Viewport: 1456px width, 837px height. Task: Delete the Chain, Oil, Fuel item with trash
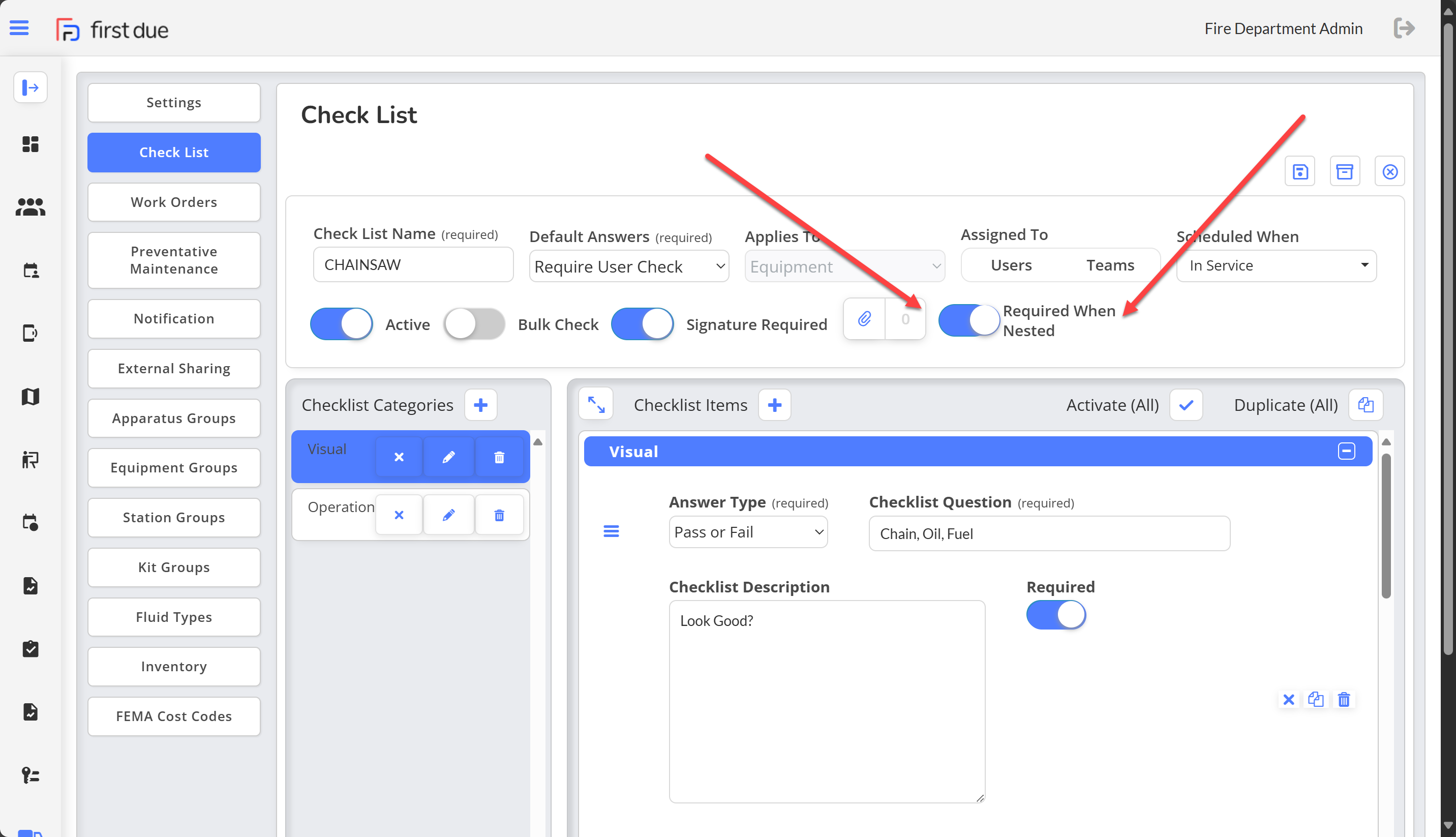click(x=1343, y=700)
